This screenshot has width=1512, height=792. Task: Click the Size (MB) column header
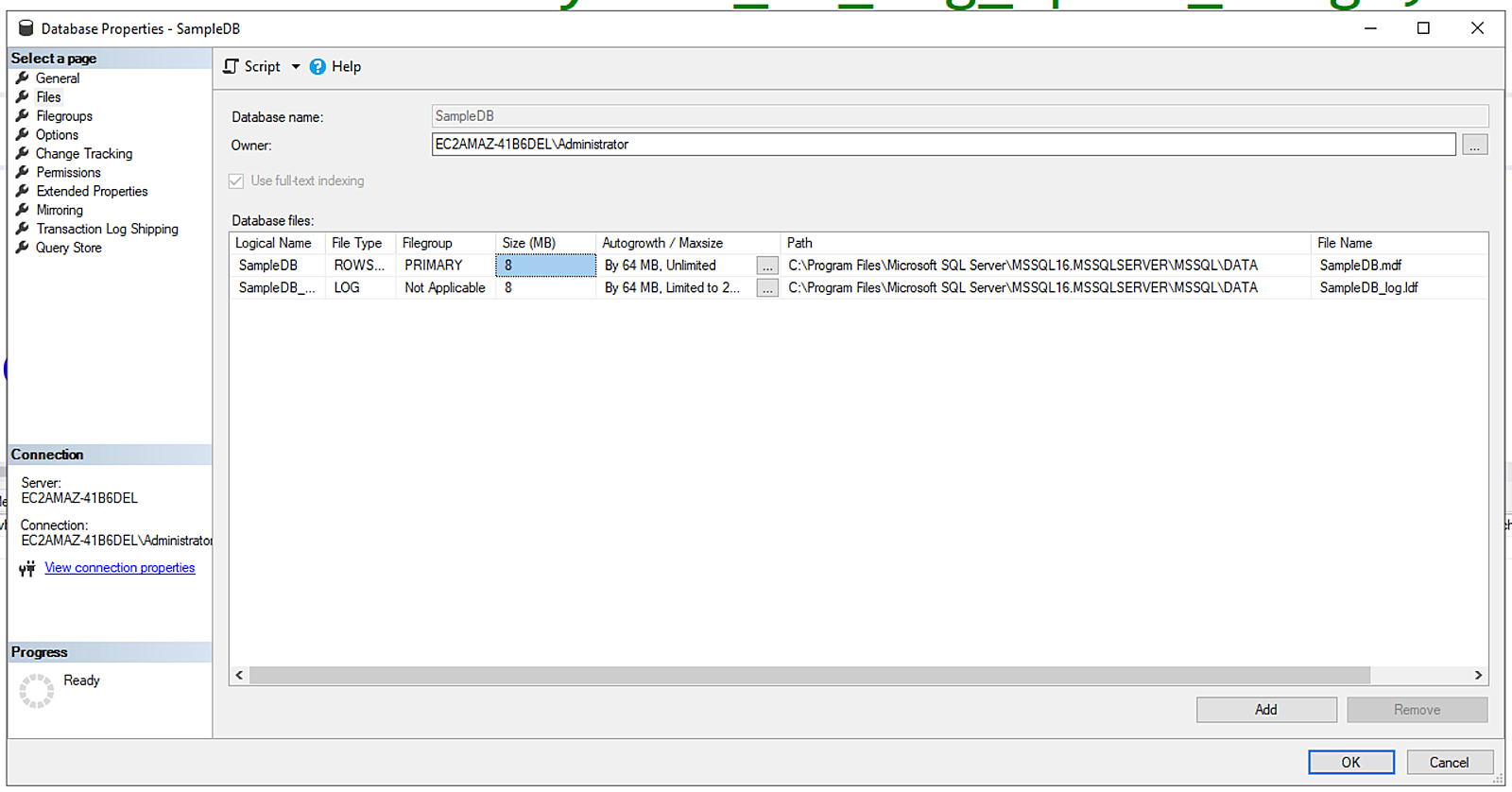pyautogui.click(x=545, y=243)
